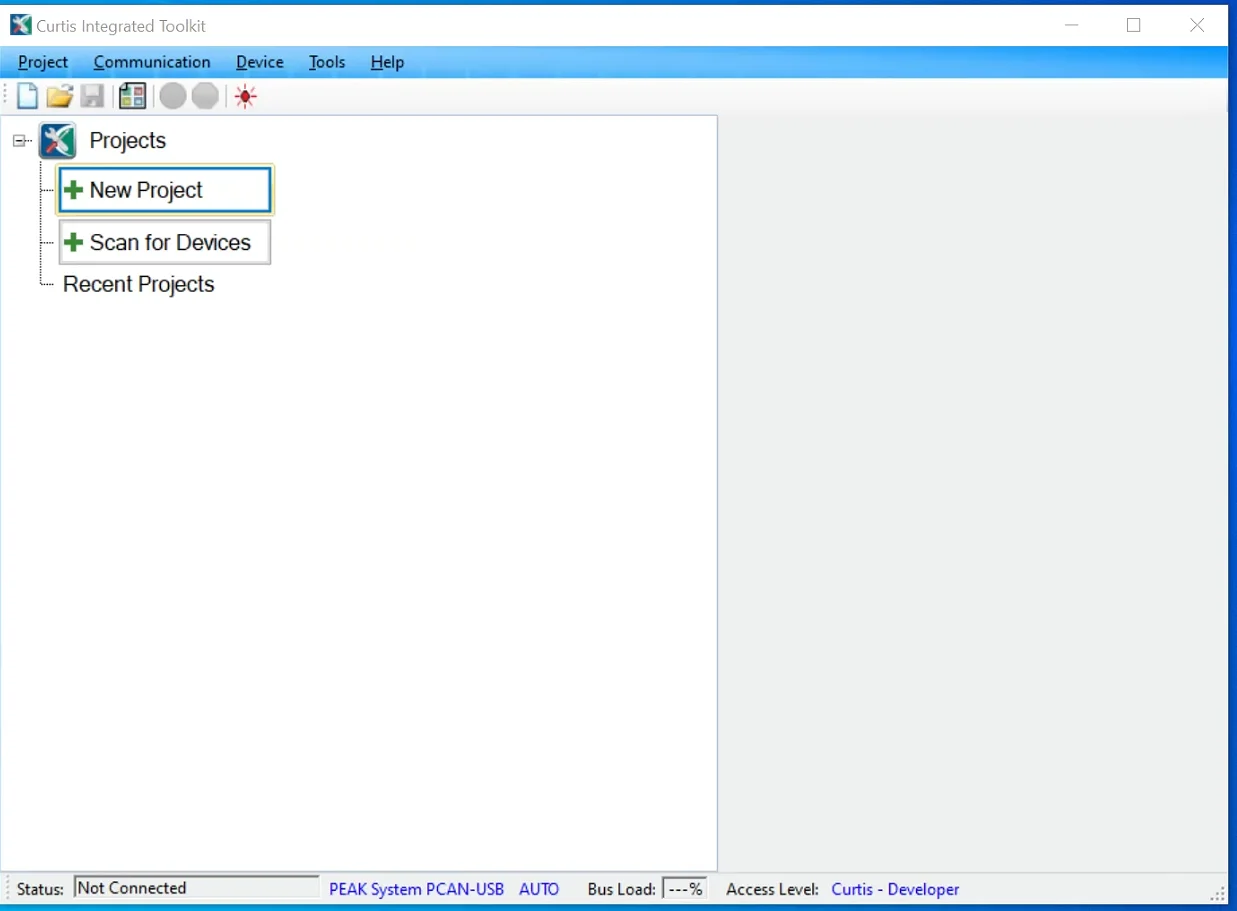Maximize the Curtis Integrated Toolkit window
Screen dimensions: 1237x911
[1133, 25]
